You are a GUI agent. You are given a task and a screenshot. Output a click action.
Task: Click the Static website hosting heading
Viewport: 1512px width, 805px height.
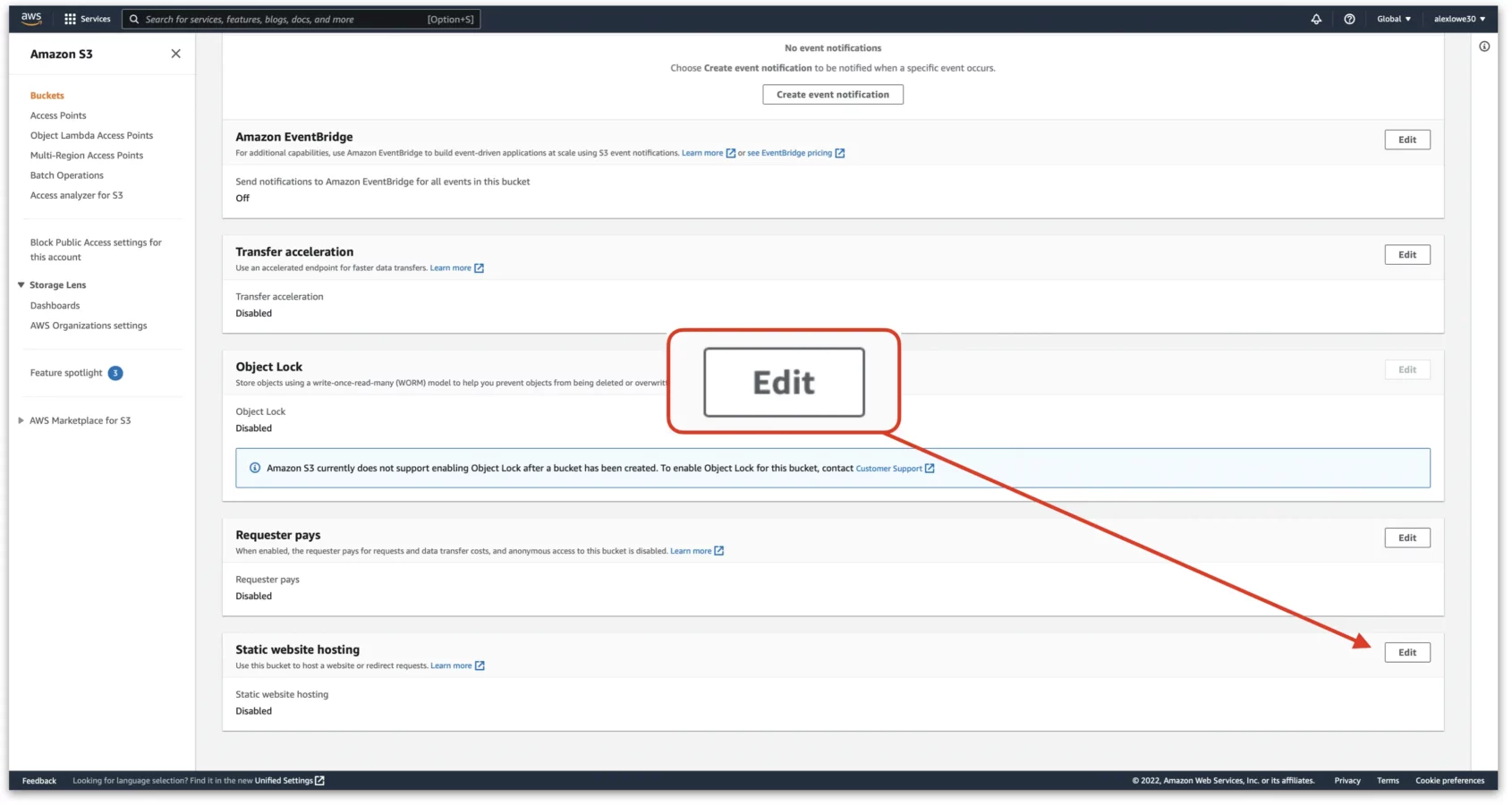pos(298,650)
